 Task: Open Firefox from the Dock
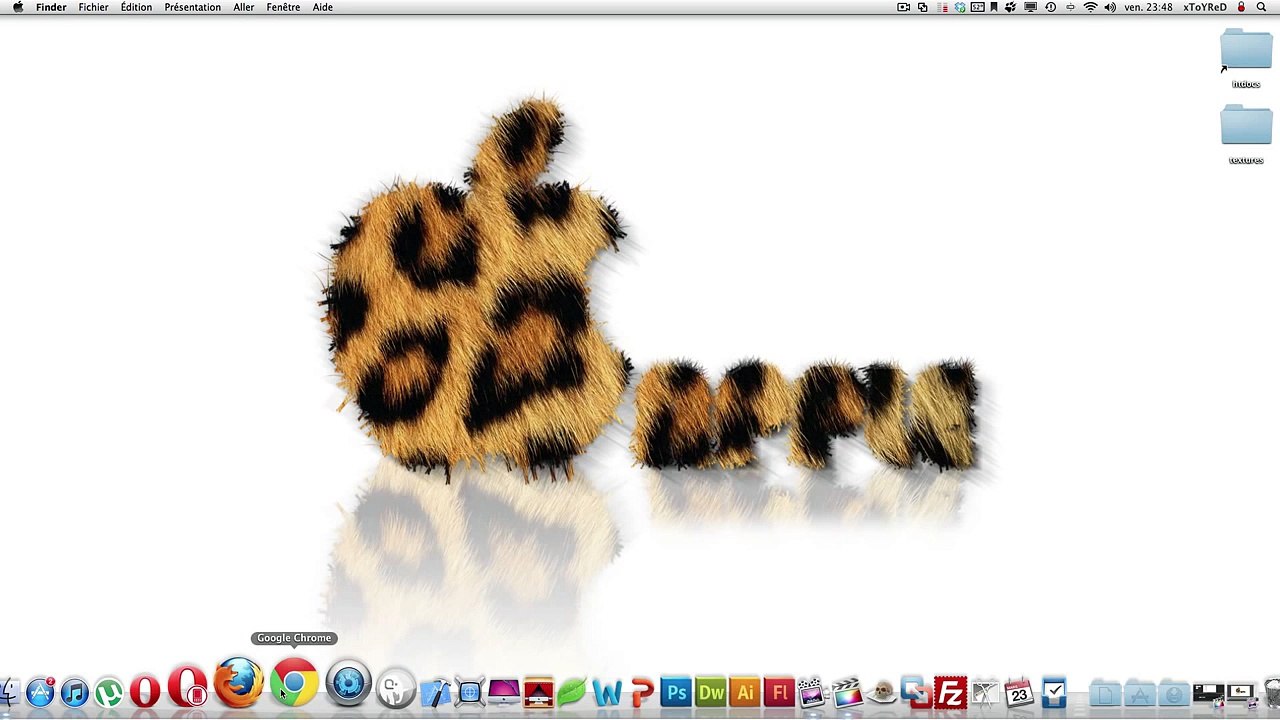pyautogui.click(x=239, y=683)
